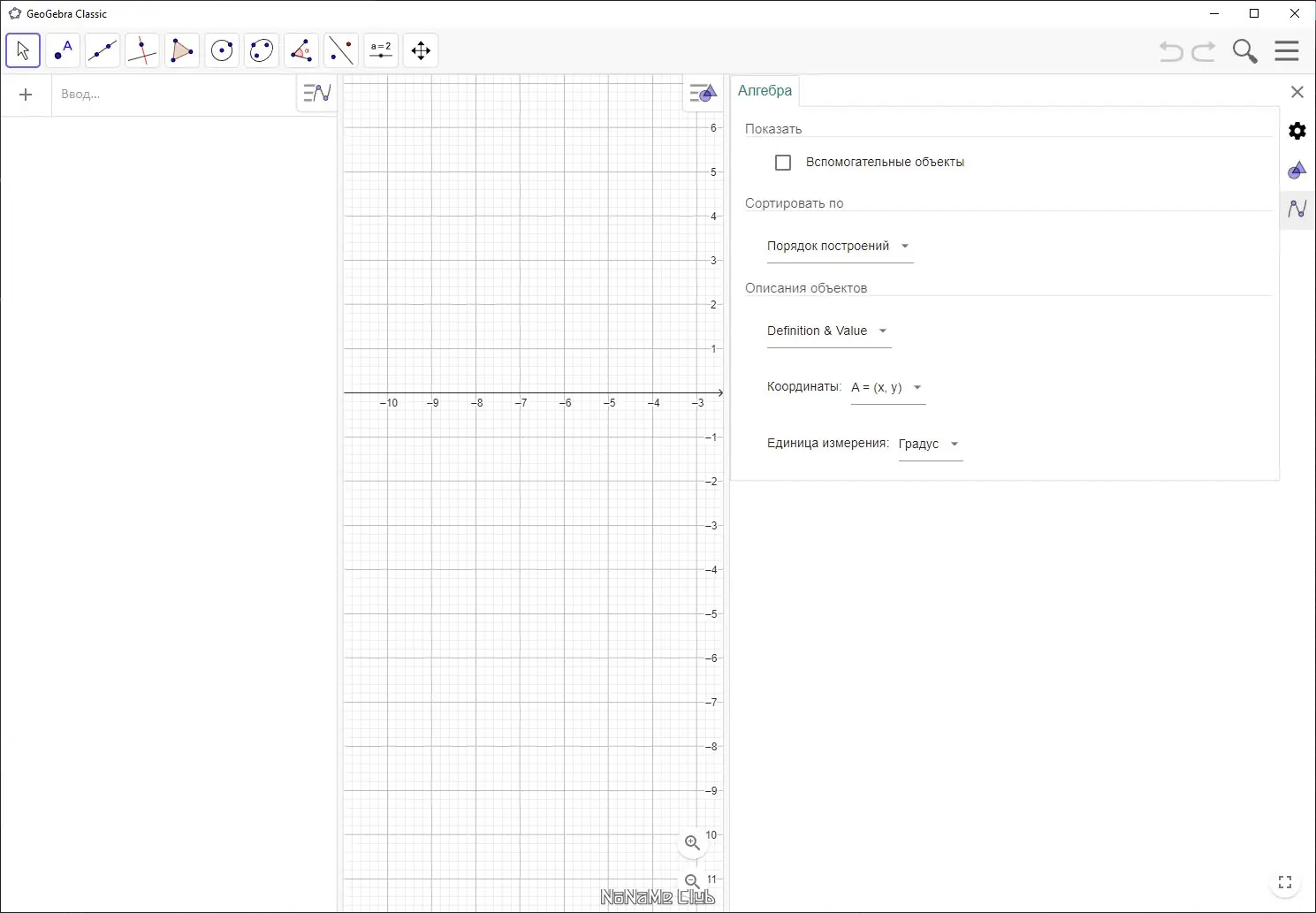Close the settings panel
This screenshot has width=1316, height=913.
pos(1297,92)
